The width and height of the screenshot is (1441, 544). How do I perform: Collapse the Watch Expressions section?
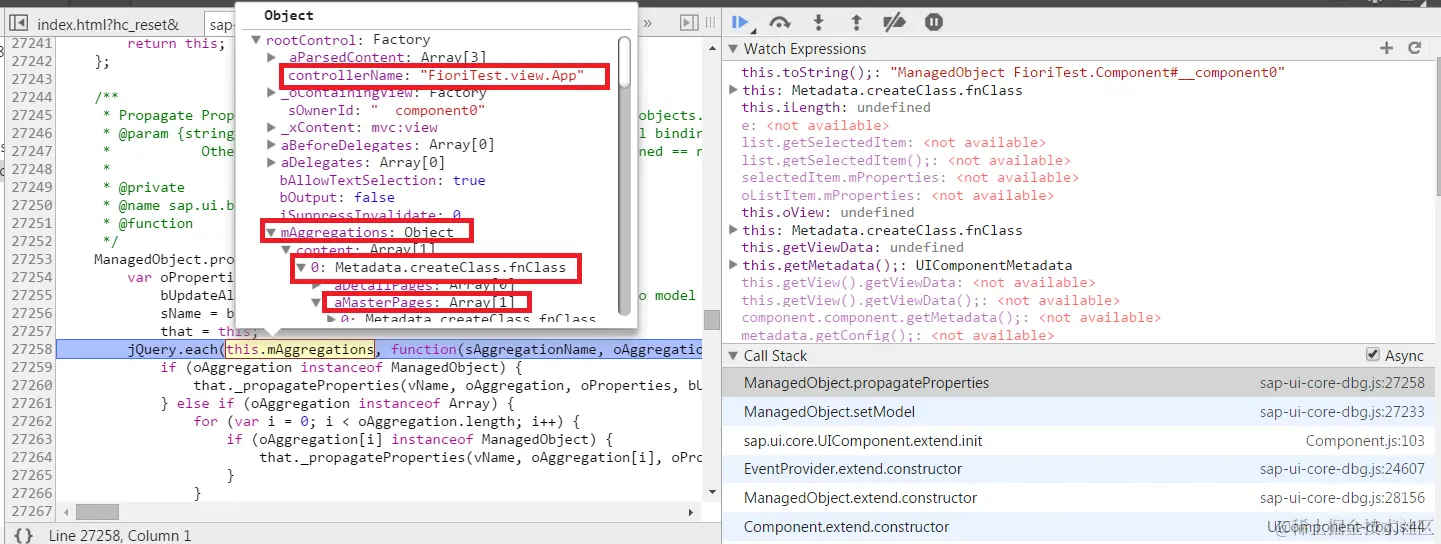(x=732, y=49)
